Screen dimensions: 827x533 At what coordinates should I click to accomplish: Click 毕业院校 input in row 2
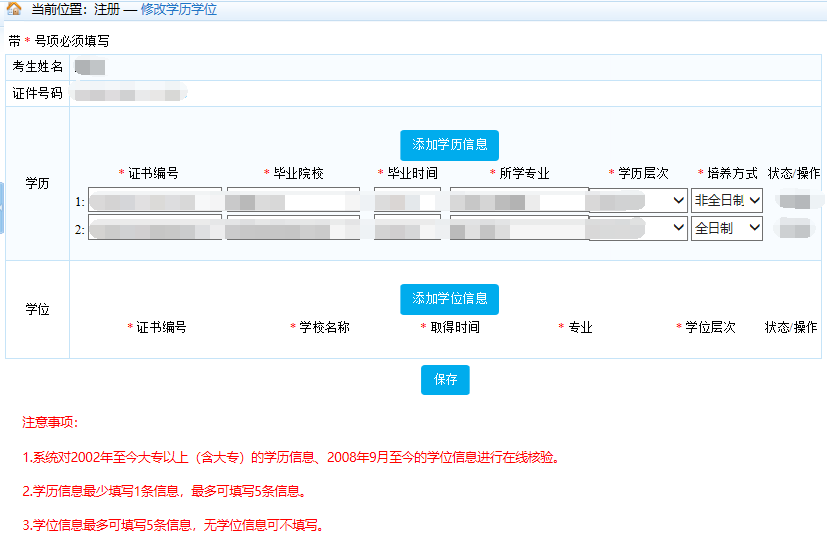[x=292, y=228]
